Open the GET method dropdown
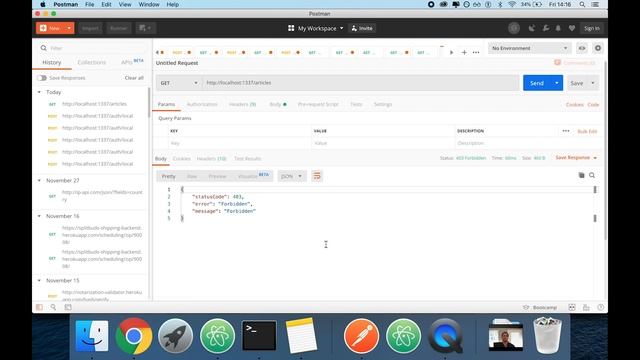 click(179, 83)
